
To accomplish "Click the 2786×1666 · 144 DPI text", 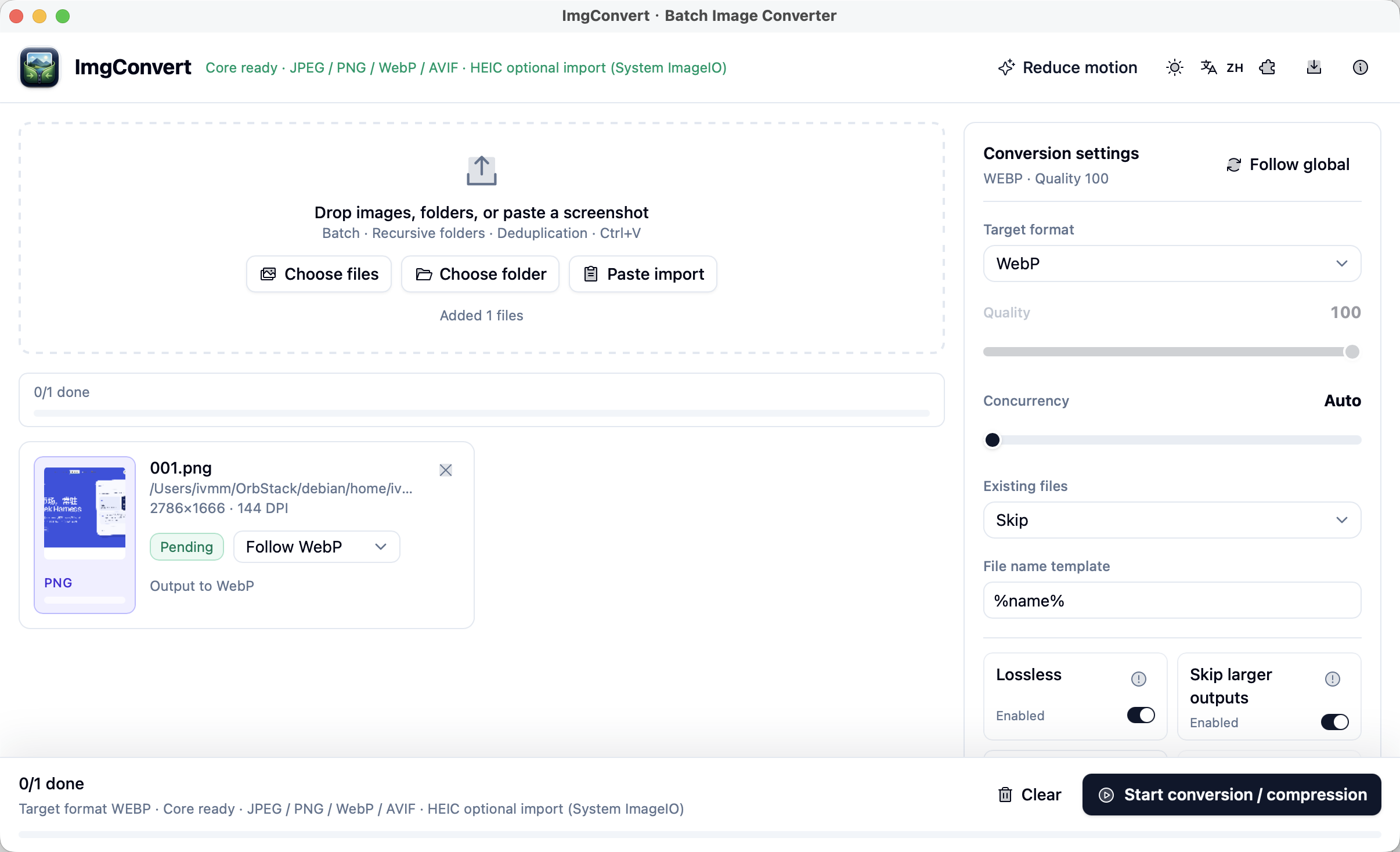I will (219, 508).
